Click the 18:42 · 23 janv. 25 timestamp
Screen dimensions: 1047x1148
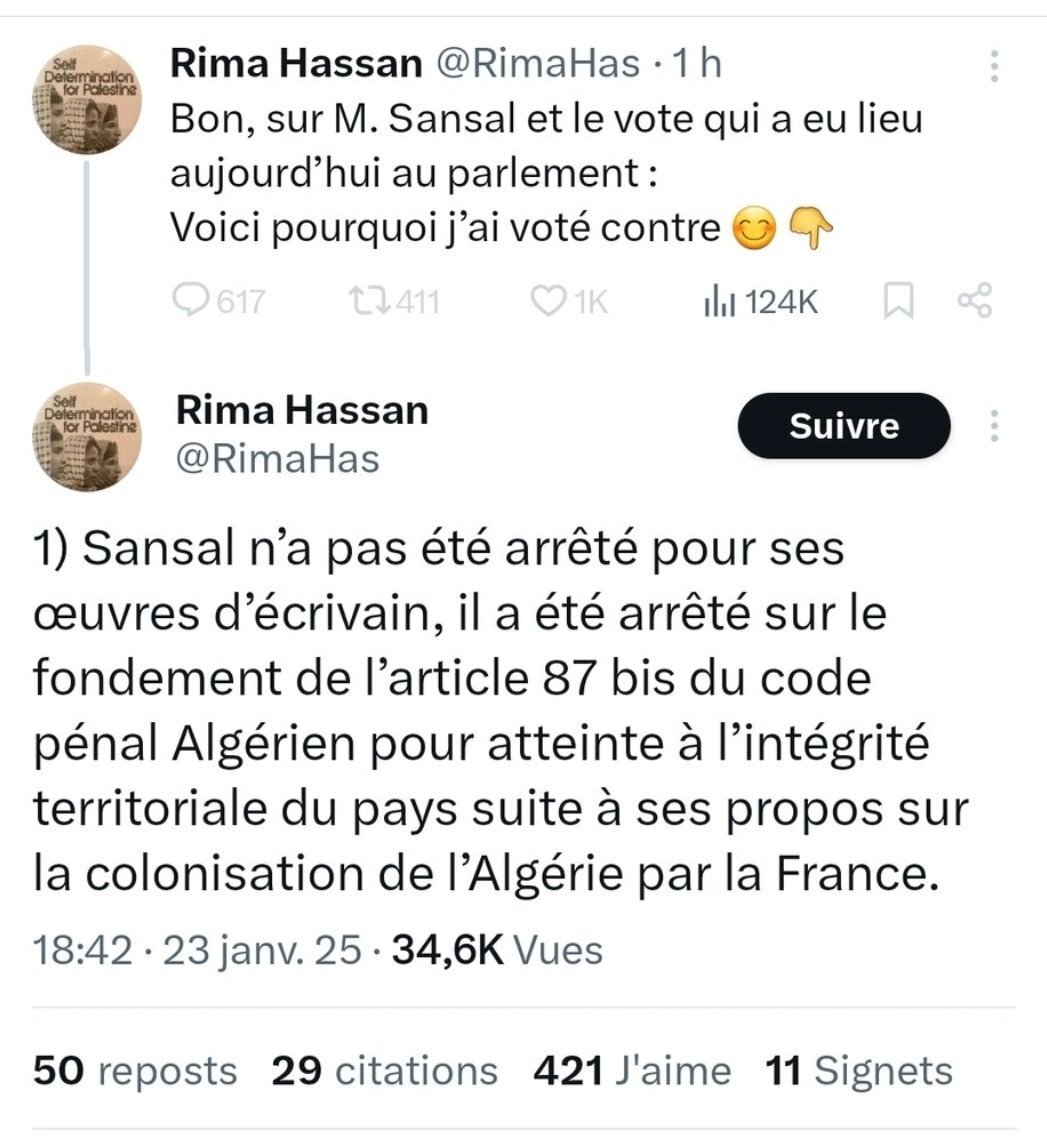(x=197, y=950)
